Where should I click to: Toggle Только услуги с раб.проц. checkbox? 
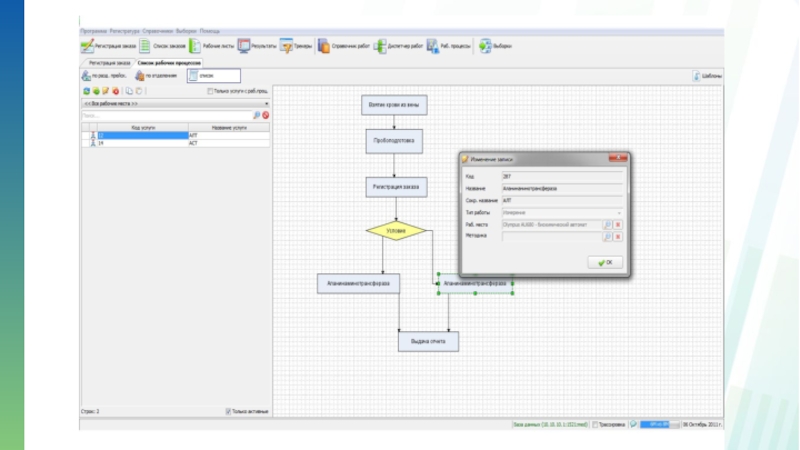(x=210, y=91)
